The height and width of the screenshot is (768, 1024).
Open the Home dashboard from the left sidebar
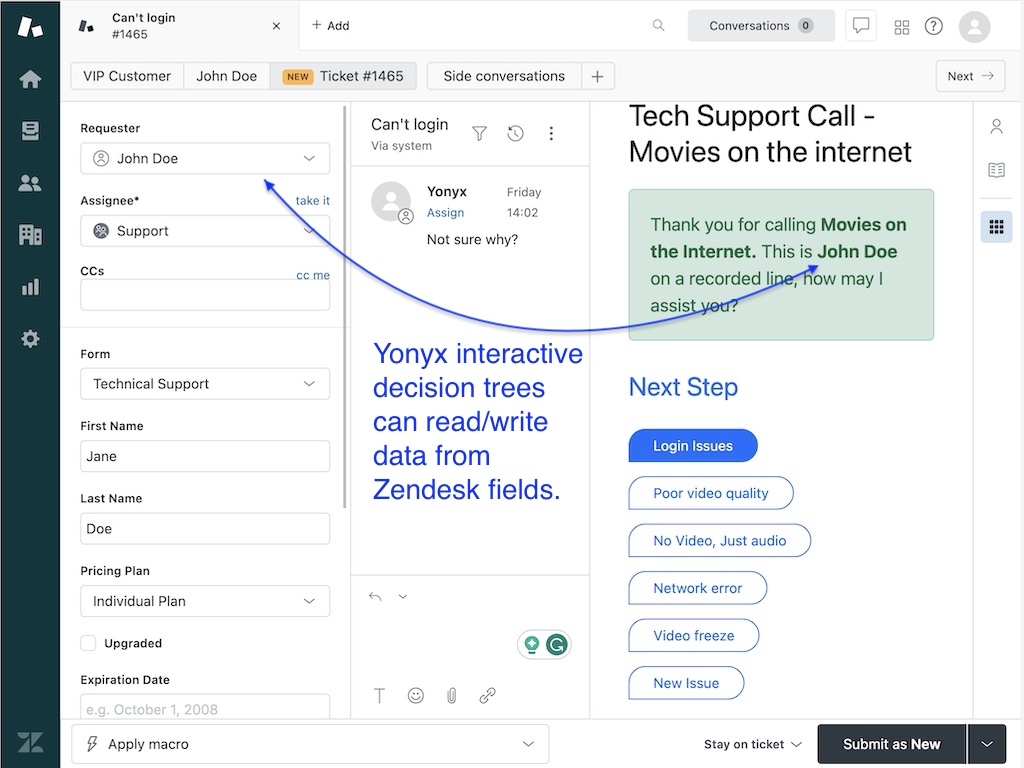30,79
